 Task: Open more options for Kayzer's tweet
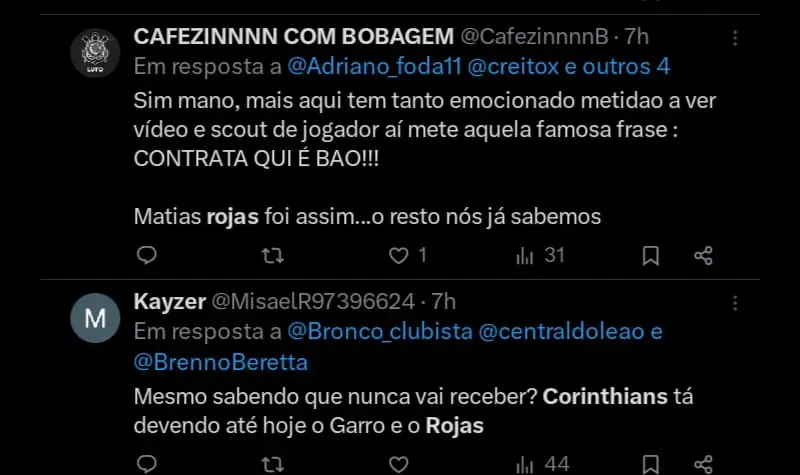[736, 302]
